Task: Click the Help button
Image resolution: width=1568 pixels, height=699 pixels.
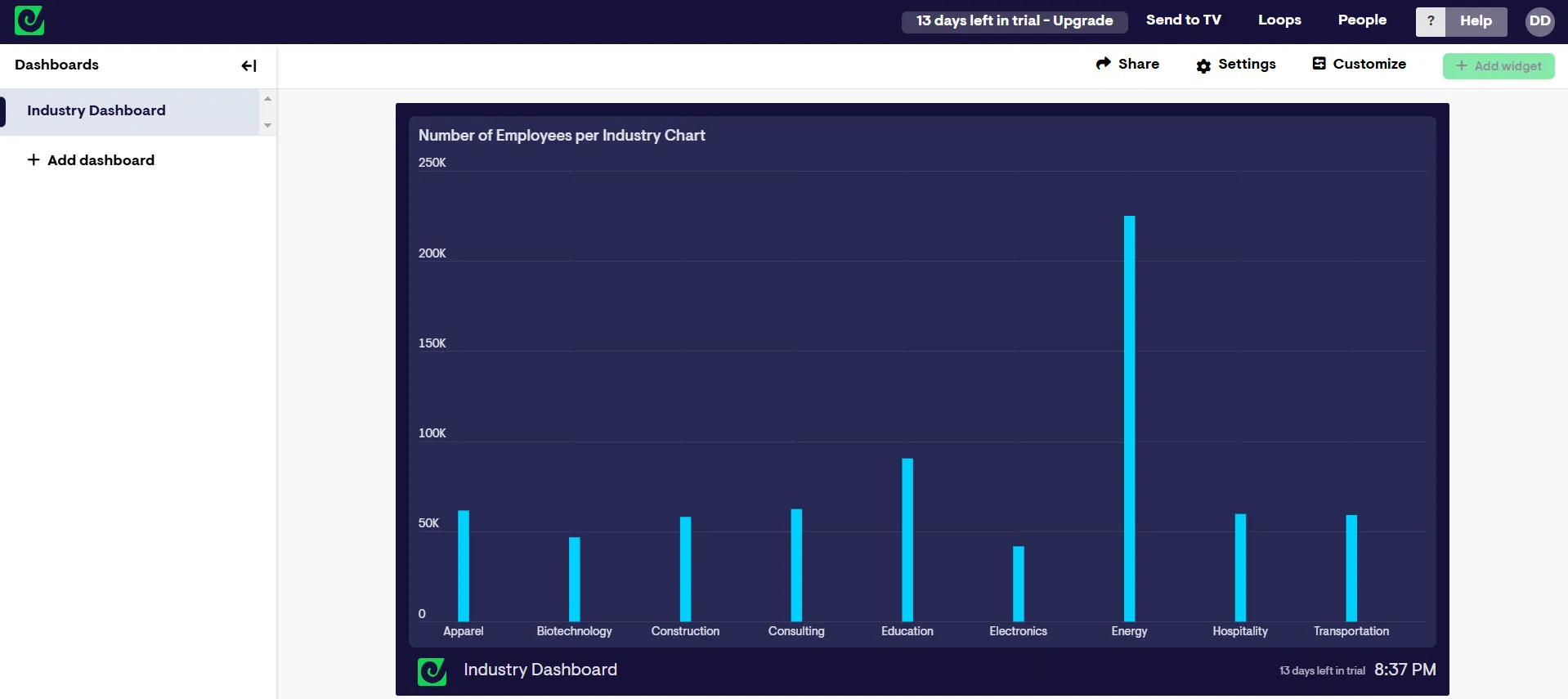Action: [1476, 21]
